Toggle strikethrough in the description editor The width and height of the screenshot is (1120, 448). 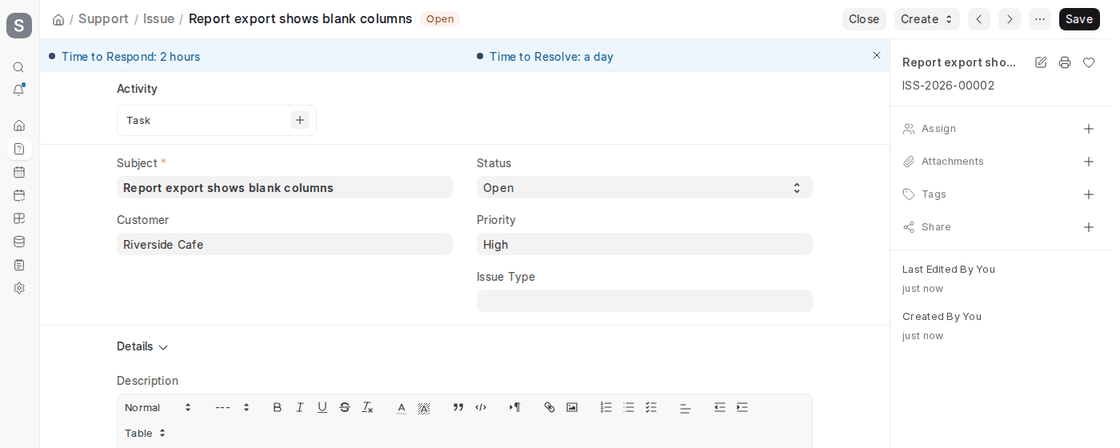345,407
